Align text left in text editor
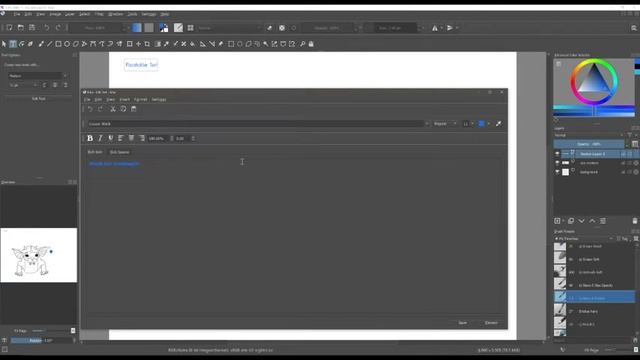640x360 pixels. pyautogui.click(x=121, y=138)
